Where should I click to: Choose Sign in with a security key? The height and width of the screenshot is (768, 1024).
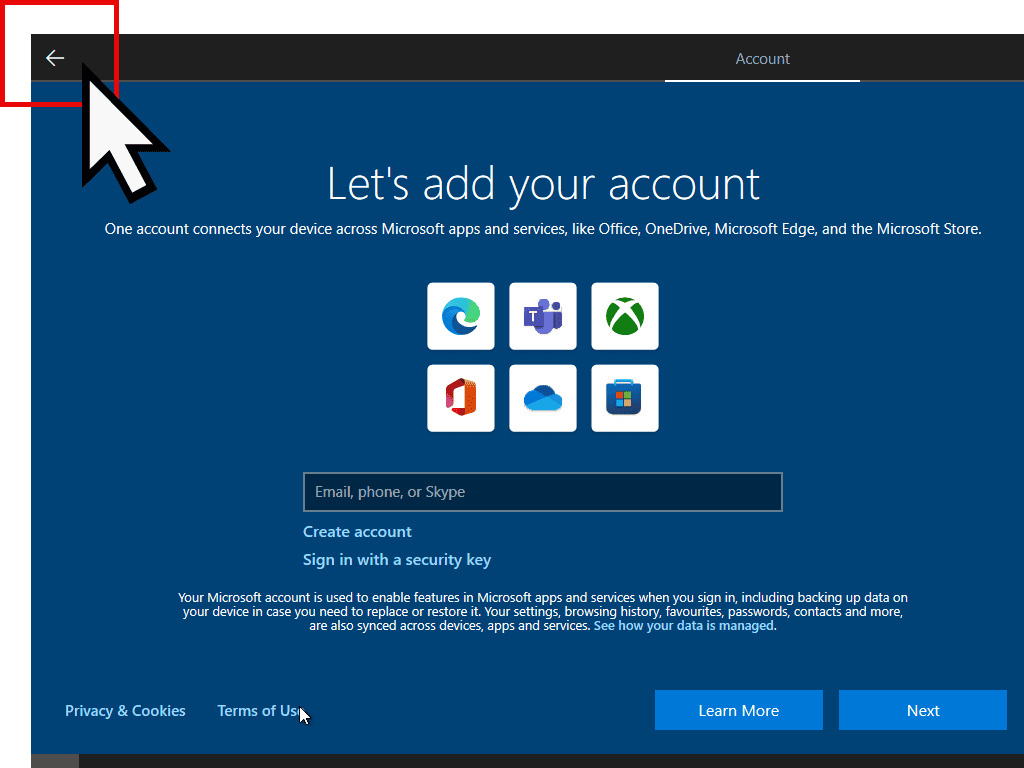click(397, 560)
